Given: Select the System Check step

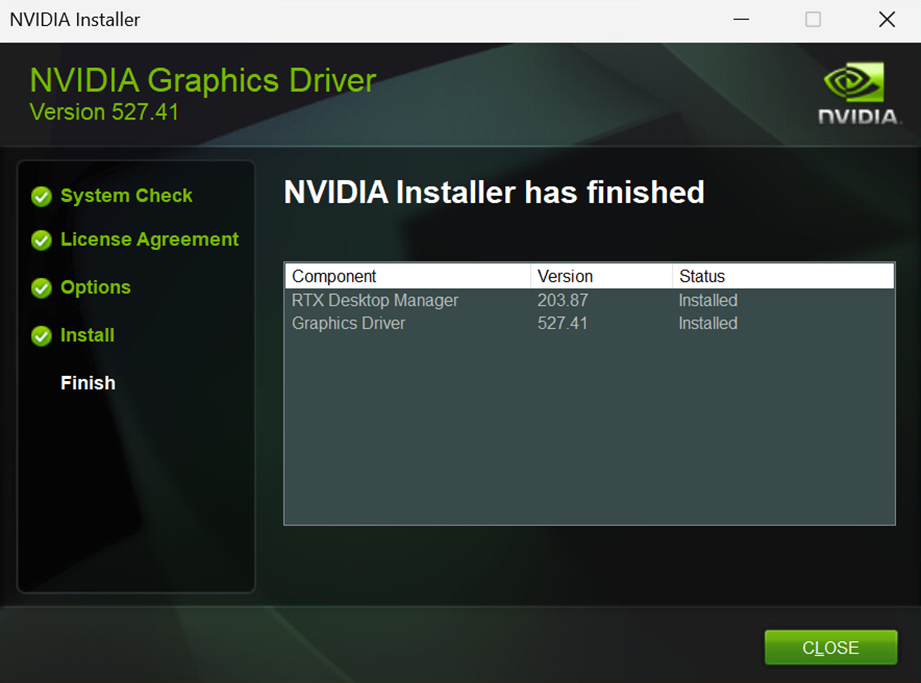Looking at the screenshot, I should click(x=126, y=196).
